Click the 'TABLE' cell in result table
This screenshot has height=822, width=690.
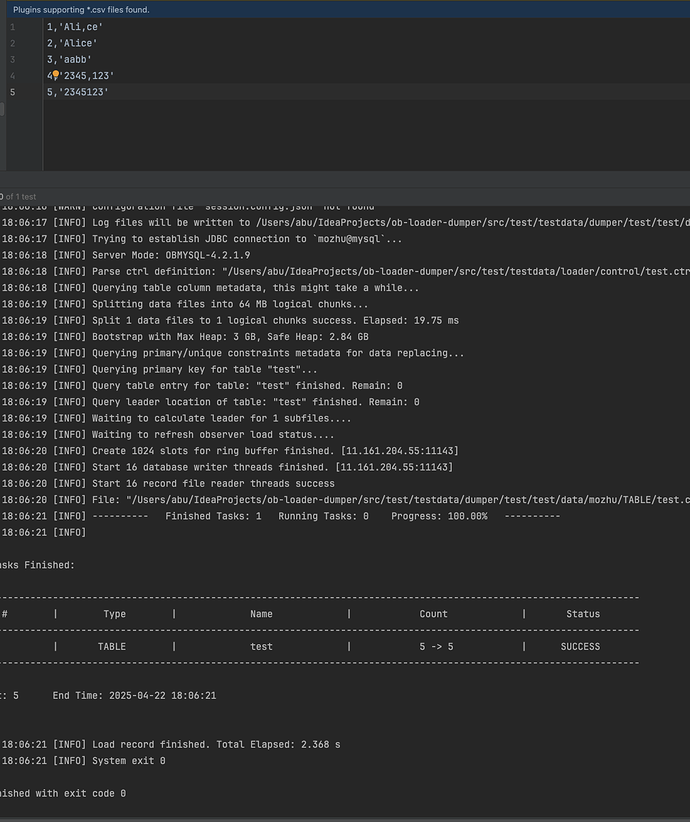click(112, 646)
